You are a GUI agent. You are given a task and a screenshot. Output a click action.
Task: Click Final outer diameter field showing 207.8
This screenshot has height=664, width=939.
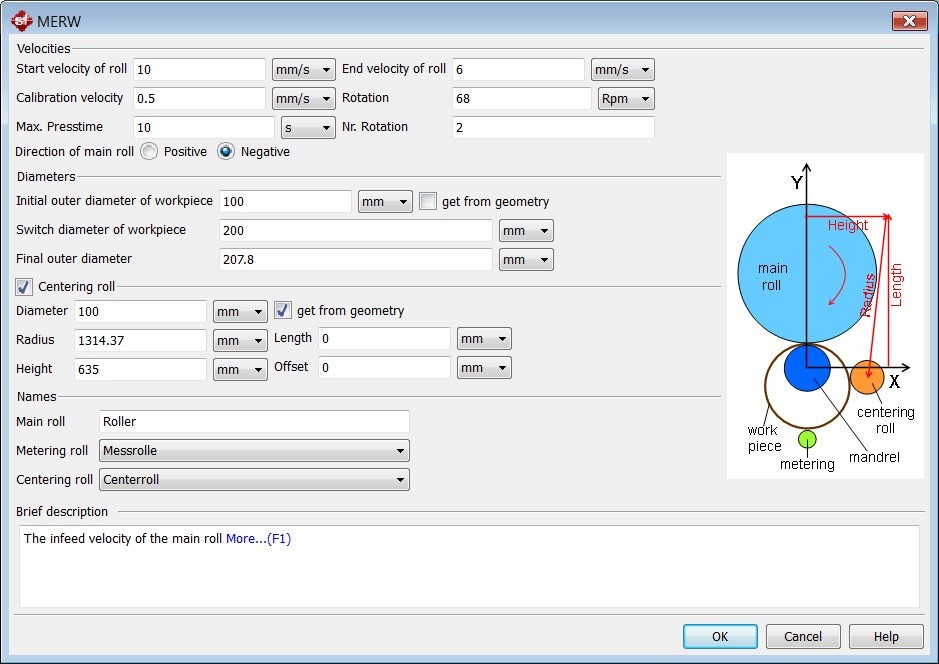pos(356,260)
